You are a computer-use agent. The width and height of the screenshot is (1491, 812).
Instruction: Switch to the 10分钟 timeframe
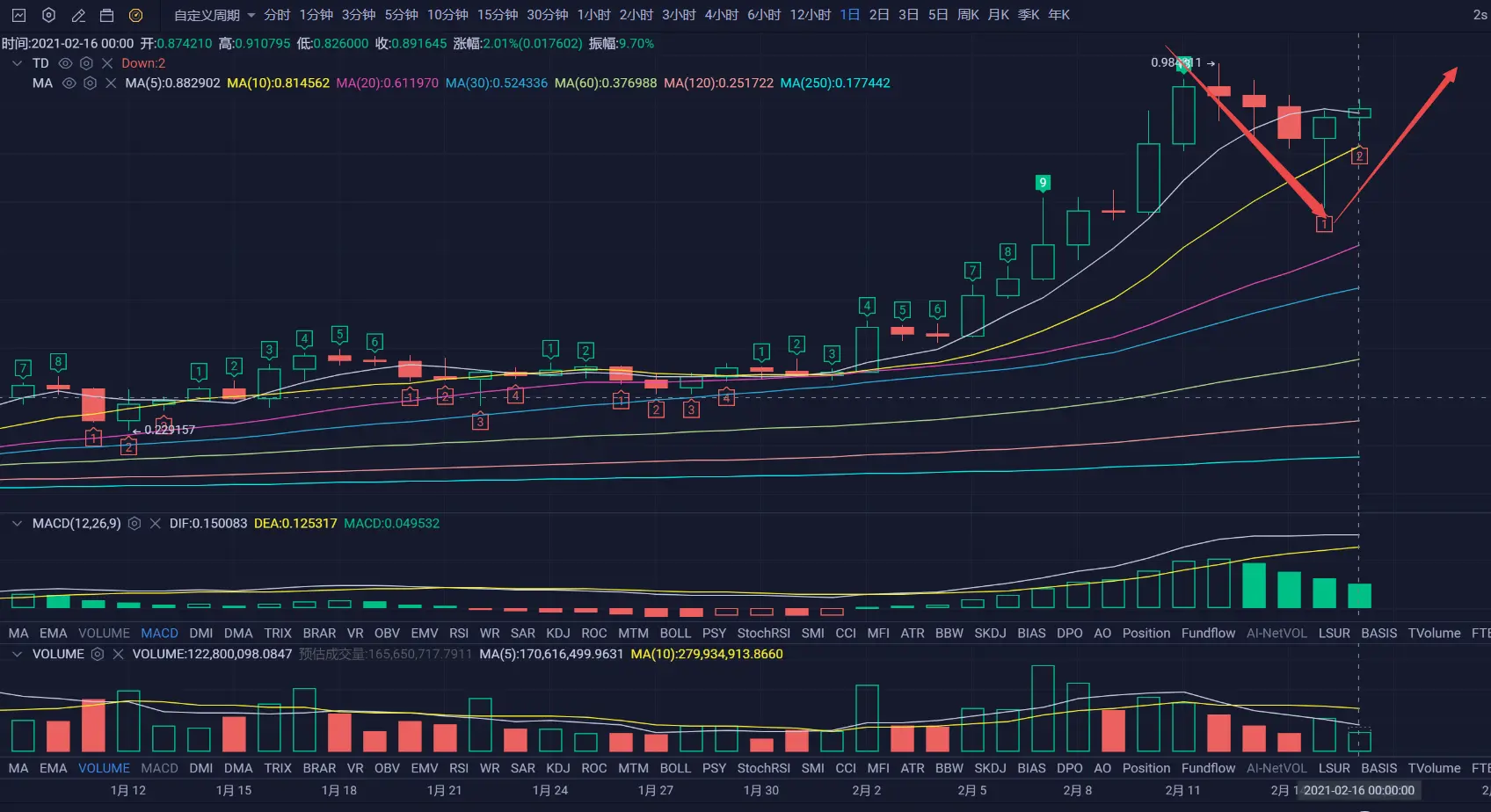click(x=447, y=15)
